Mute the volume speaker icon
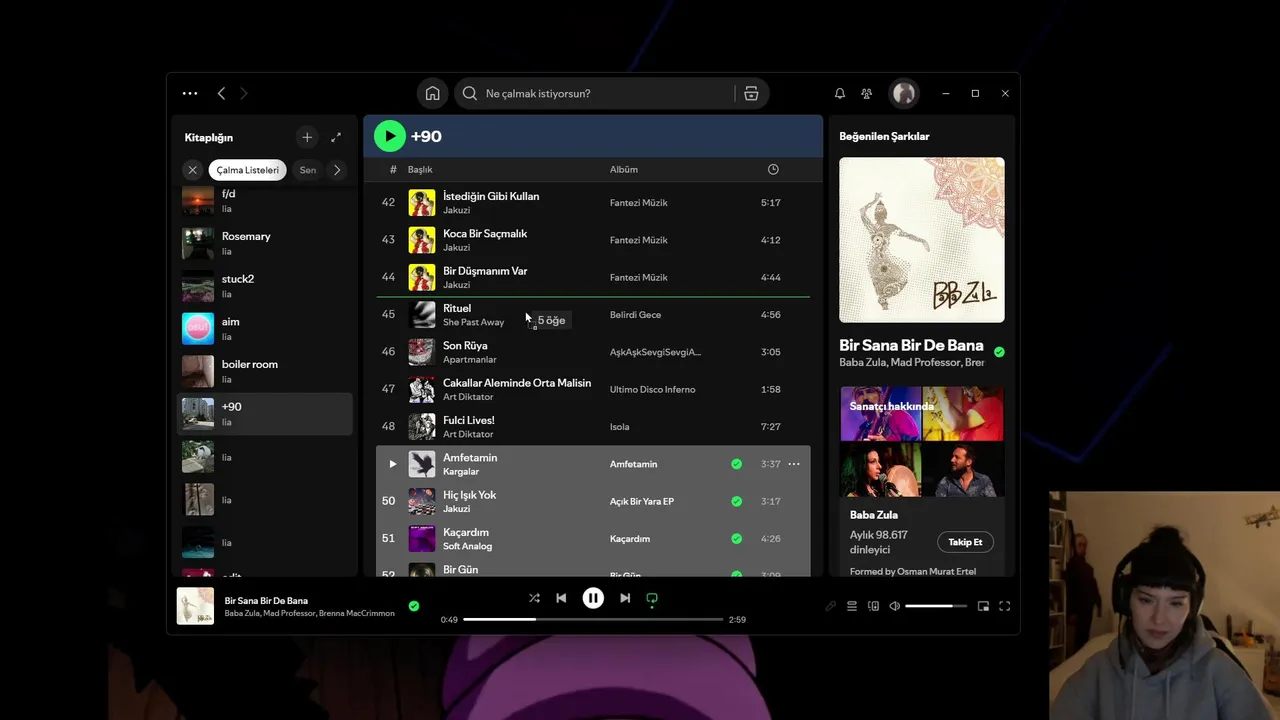This screenshot has height=720, width=1280. (895, 606)
